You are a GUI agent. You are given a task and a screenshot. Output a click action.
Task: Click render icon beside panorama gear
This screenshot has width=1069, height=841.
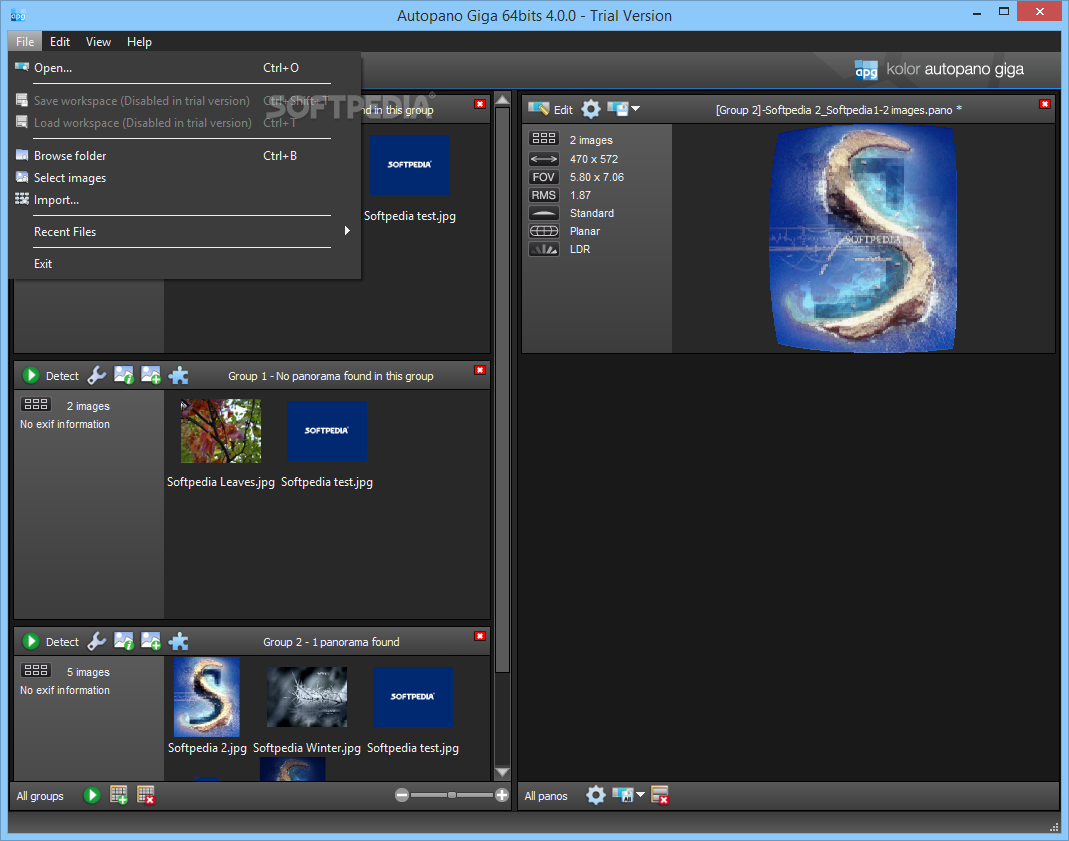618,109
